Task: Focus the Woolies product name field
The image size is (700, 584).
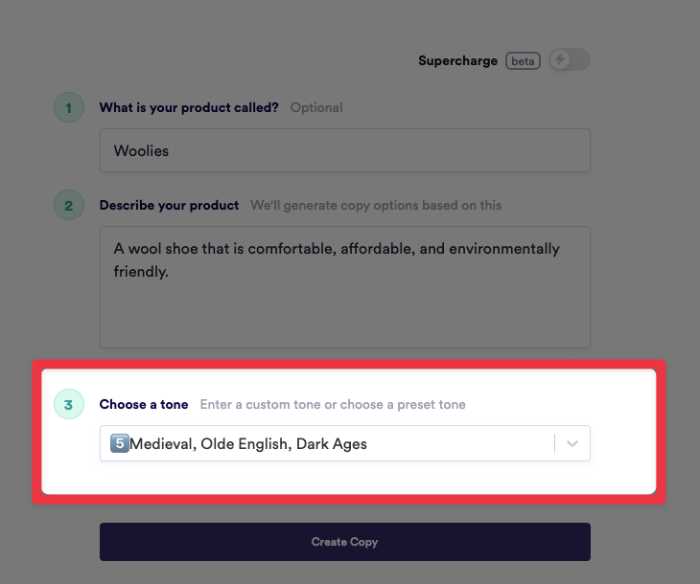Action: (x=345, y=150)
